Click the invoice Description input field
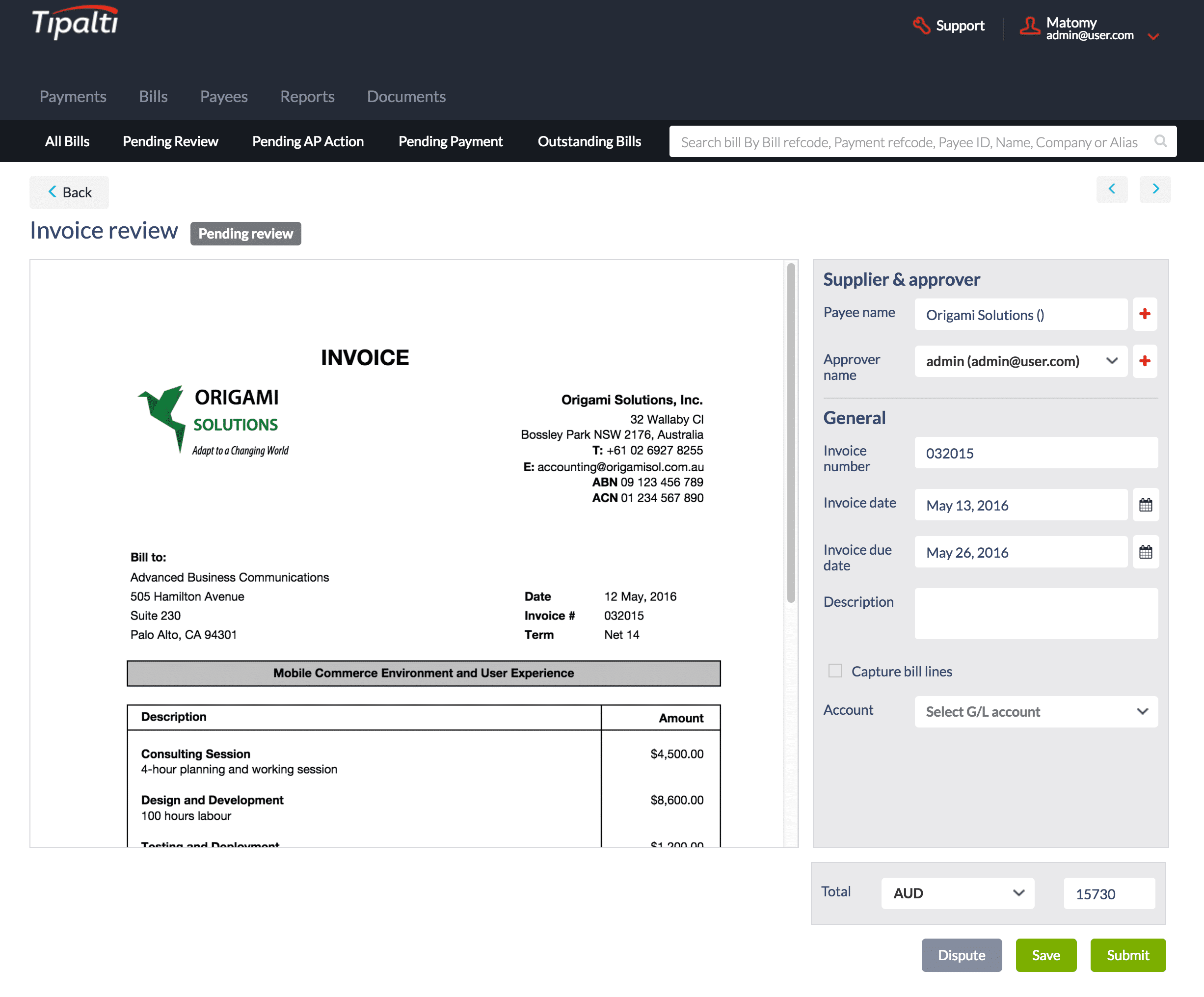 [x=1035, y=614]
